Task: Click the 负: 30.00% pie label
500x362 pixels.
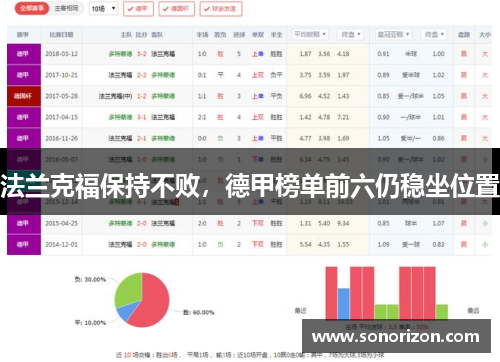Action: tap(90, 280)
